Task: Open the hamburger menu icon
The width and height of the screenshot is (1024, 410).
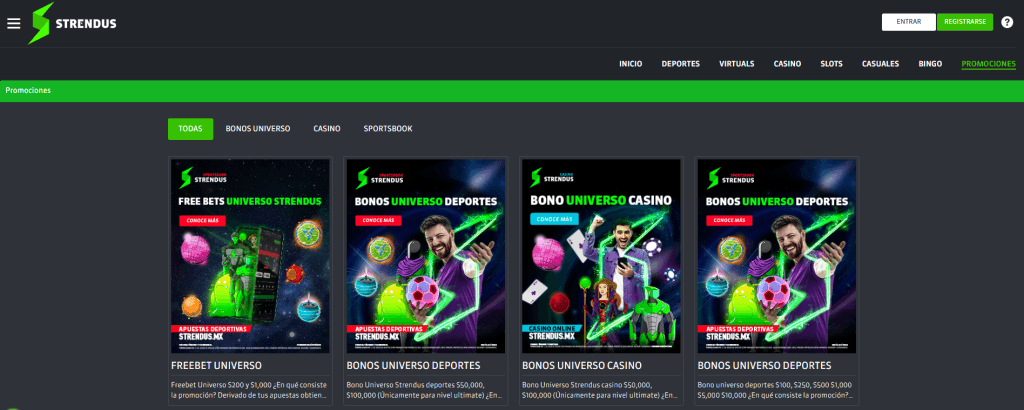Action: coord(14,23)
